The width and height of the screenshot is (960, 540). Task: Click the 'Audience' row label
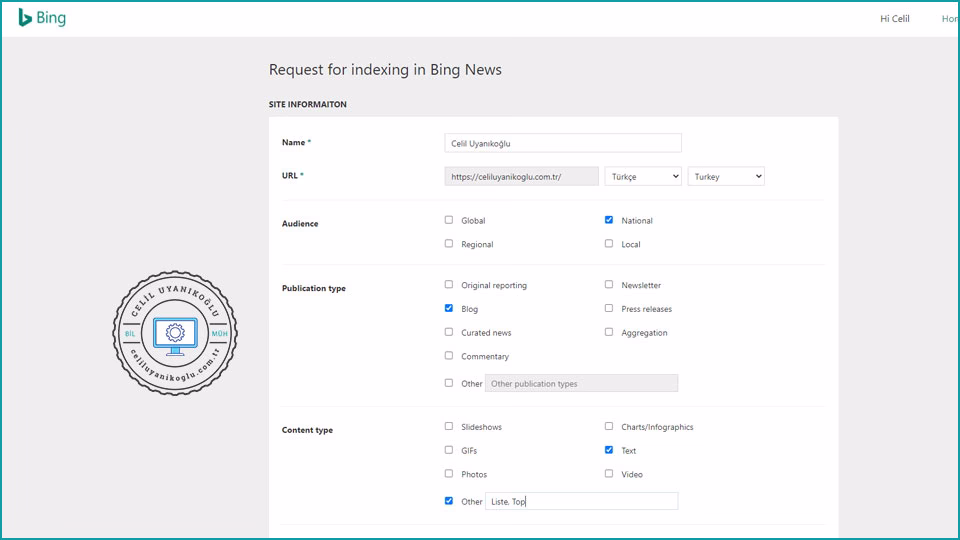tap(300, 223)
